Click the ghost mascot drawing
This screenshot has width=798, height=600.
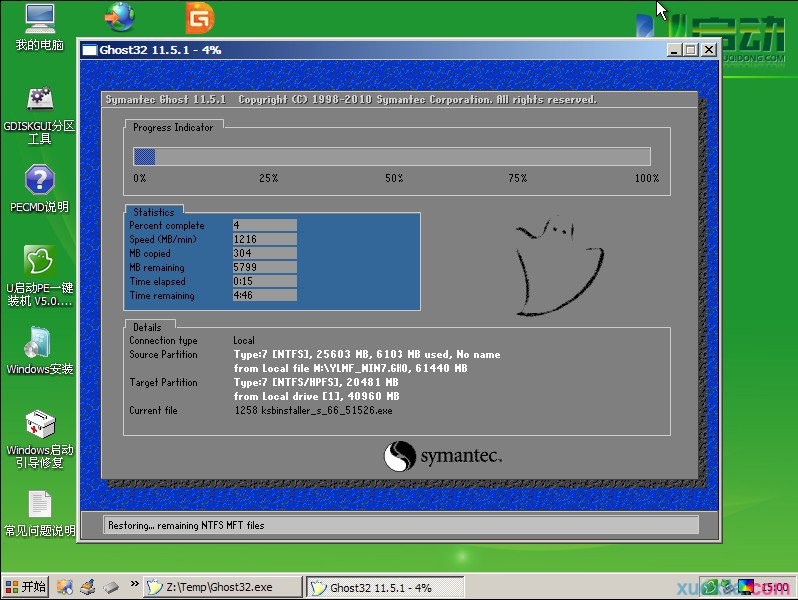tap(559, 266)
